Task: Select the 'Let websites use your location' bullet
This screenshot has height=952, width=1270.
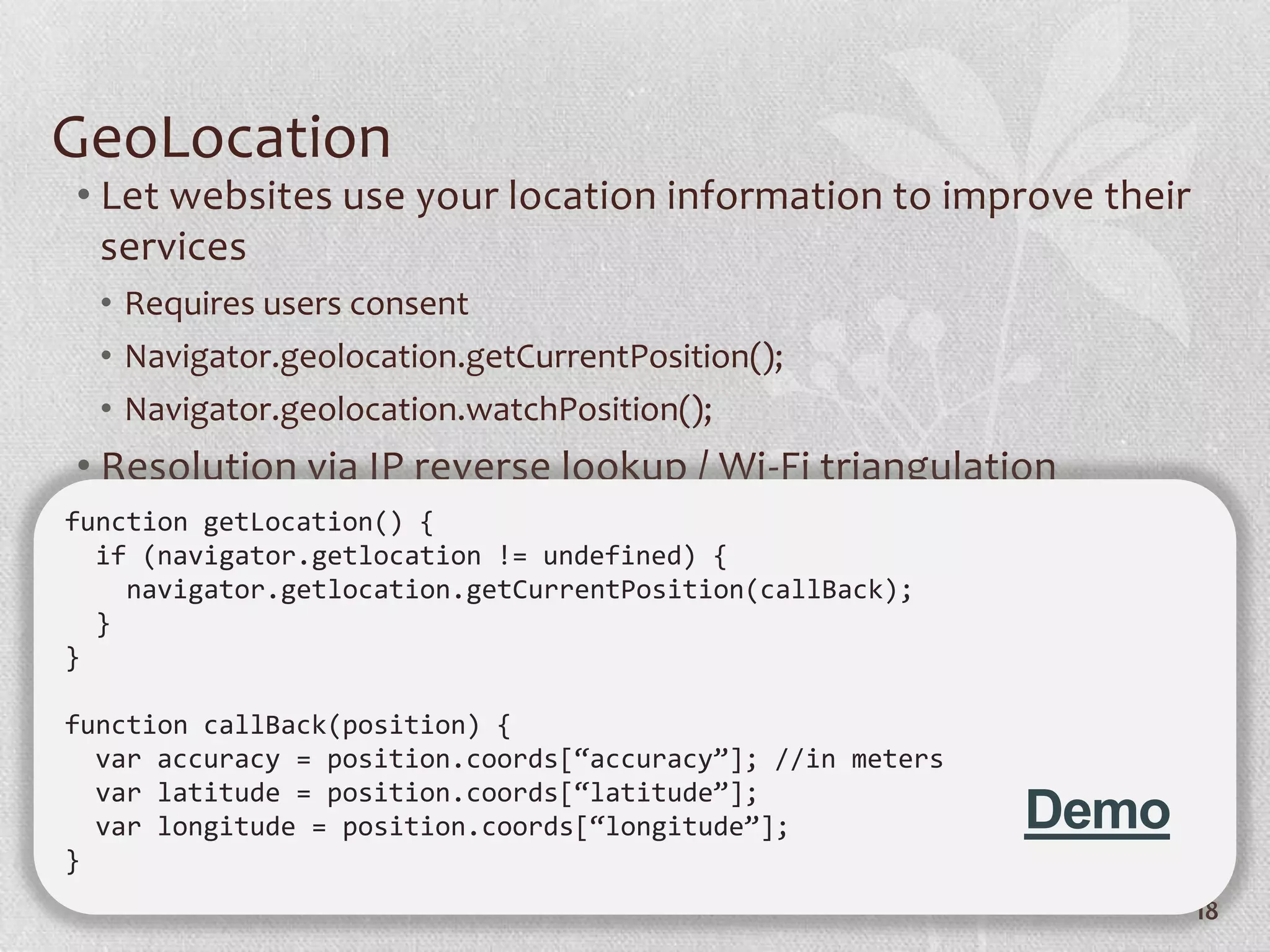Action: coord(645,196)
